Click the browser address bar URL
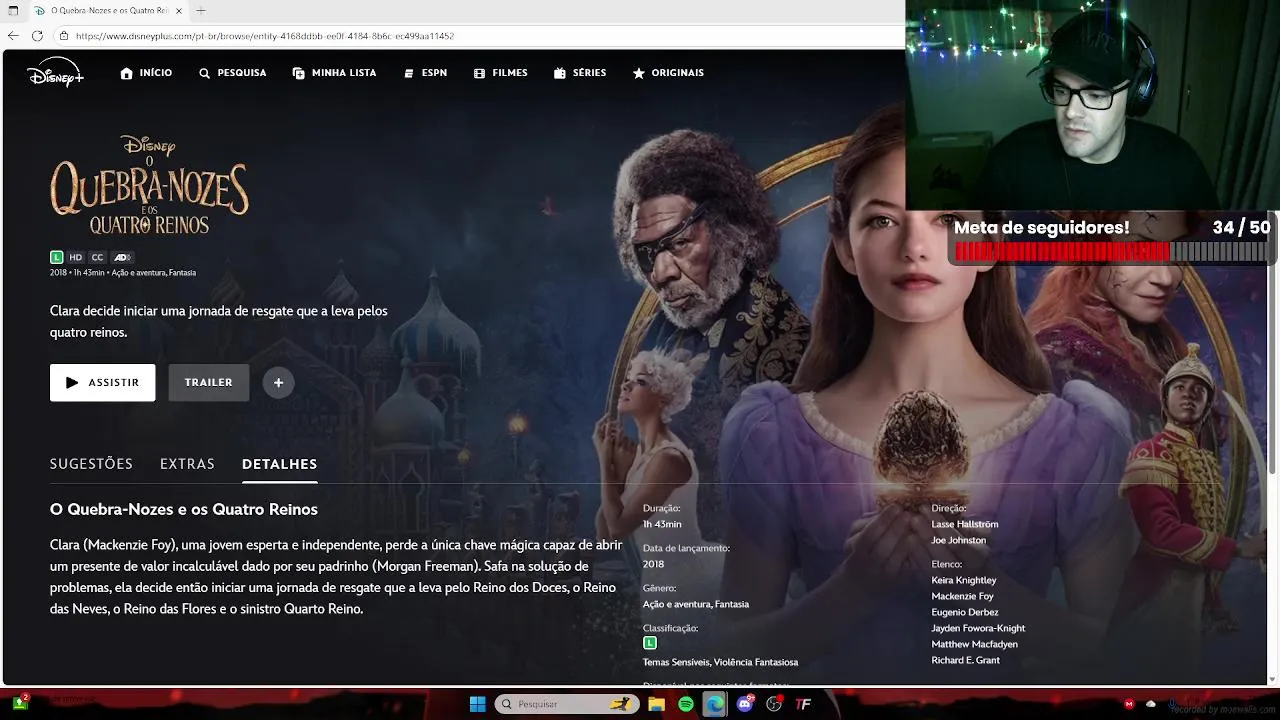The height and width of the screenshot is (720, 1280). [265, 35]
